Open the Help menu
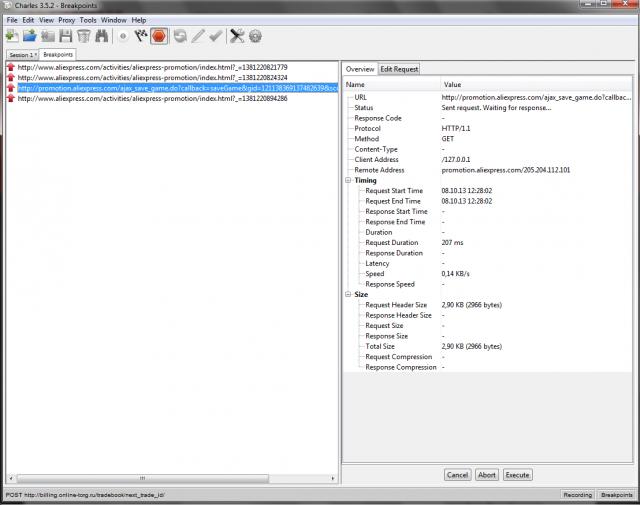The image size is (640, 505). click(139, 20)
